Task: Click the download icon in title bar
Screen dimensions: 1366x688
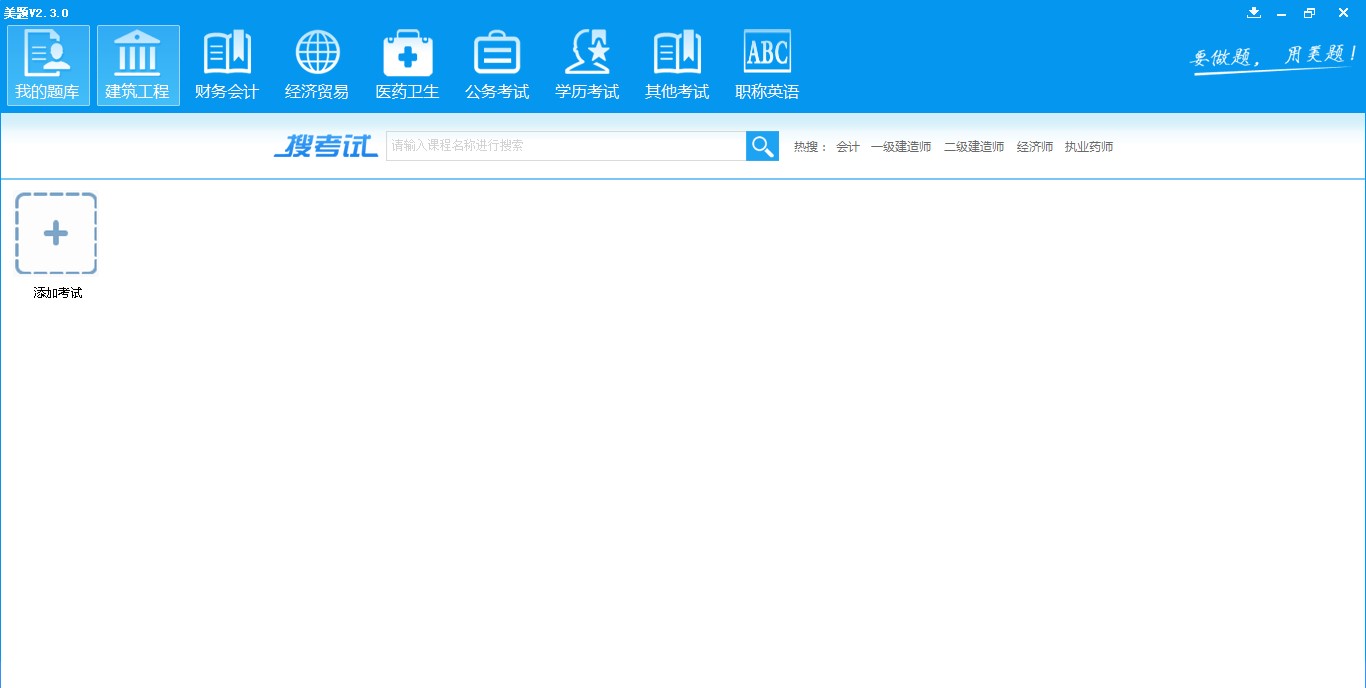Action: pos(1254,13)
